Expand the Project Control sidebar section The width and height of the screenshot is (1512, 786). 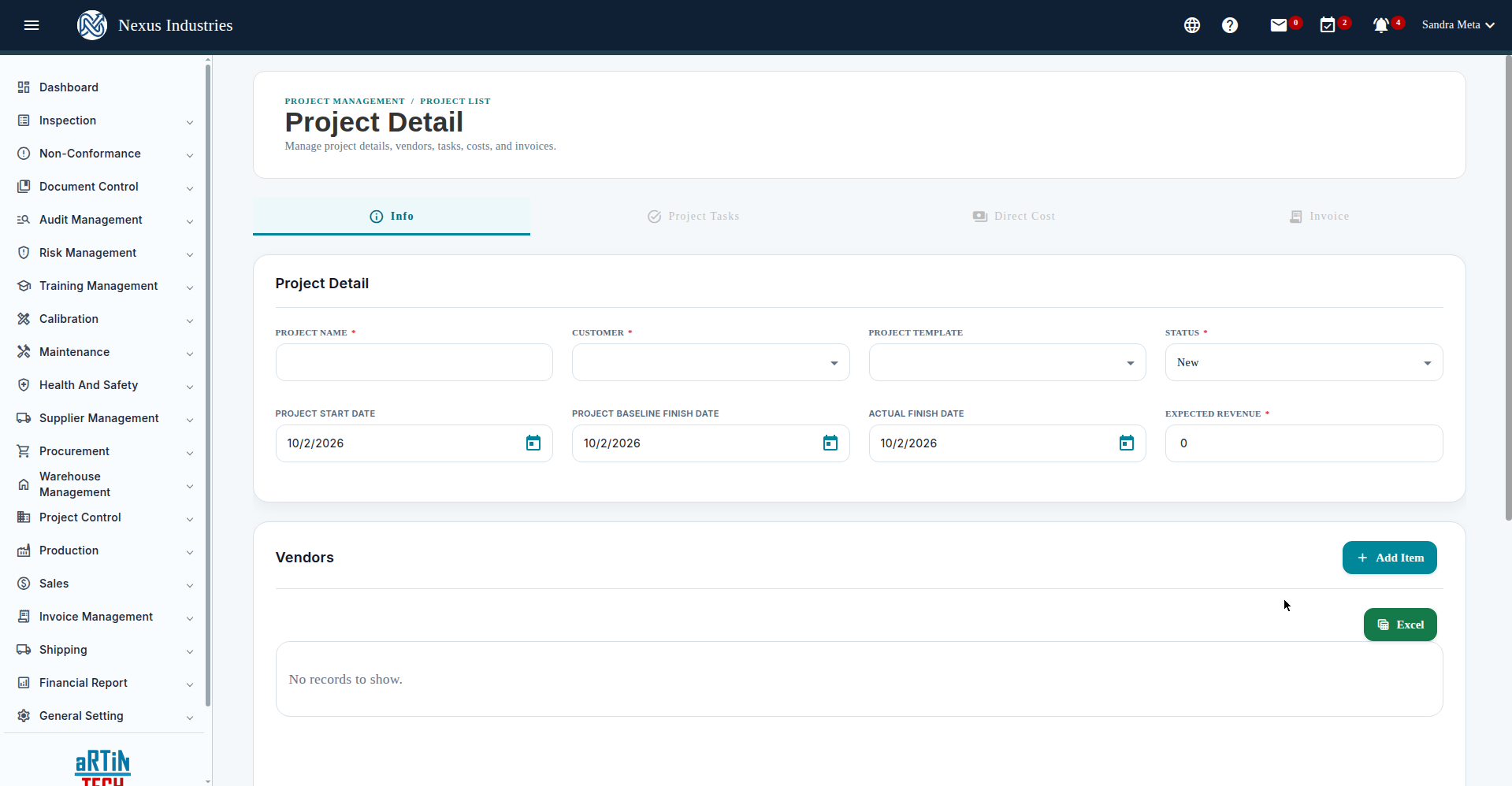coord(106,517)
